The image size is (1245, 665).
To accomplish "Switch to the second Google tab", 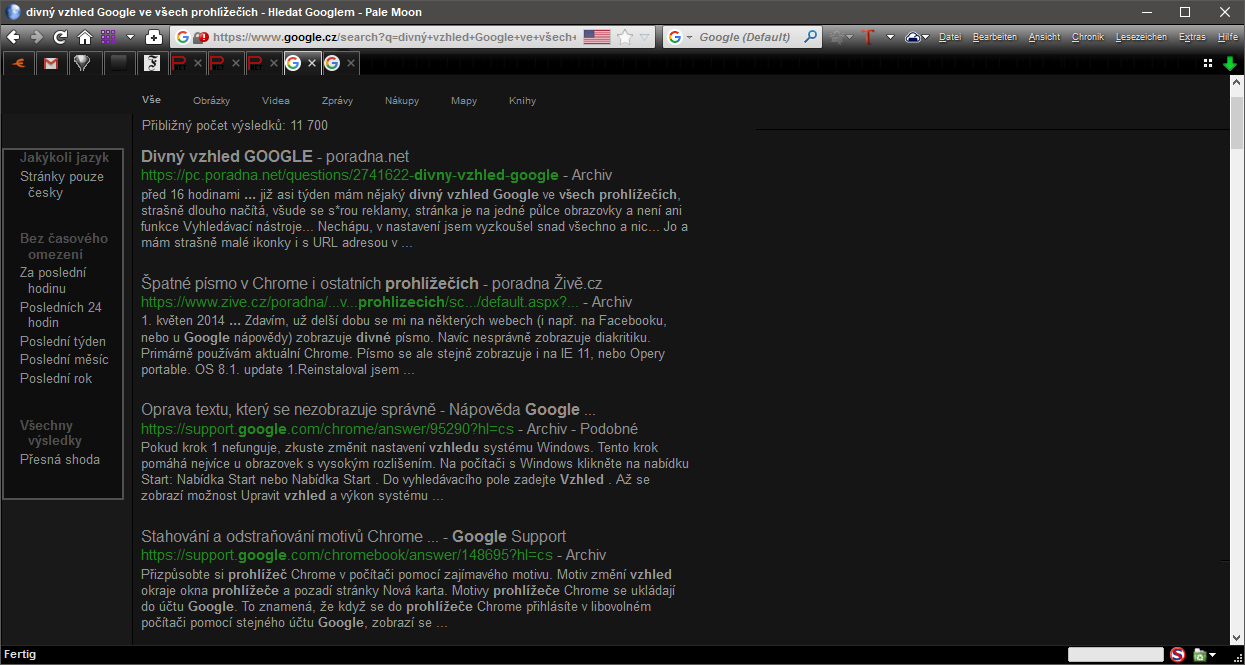I will point(340,63).
